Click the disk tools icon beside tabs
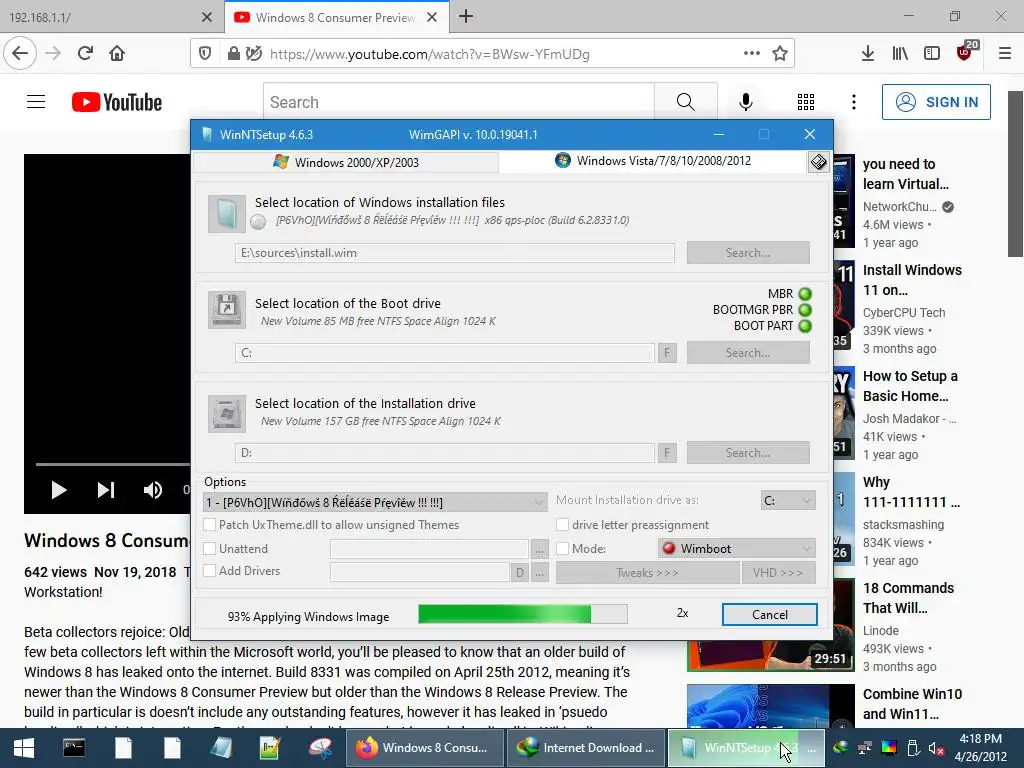This screenshot has width=1024, height=768. click(818, 162)
